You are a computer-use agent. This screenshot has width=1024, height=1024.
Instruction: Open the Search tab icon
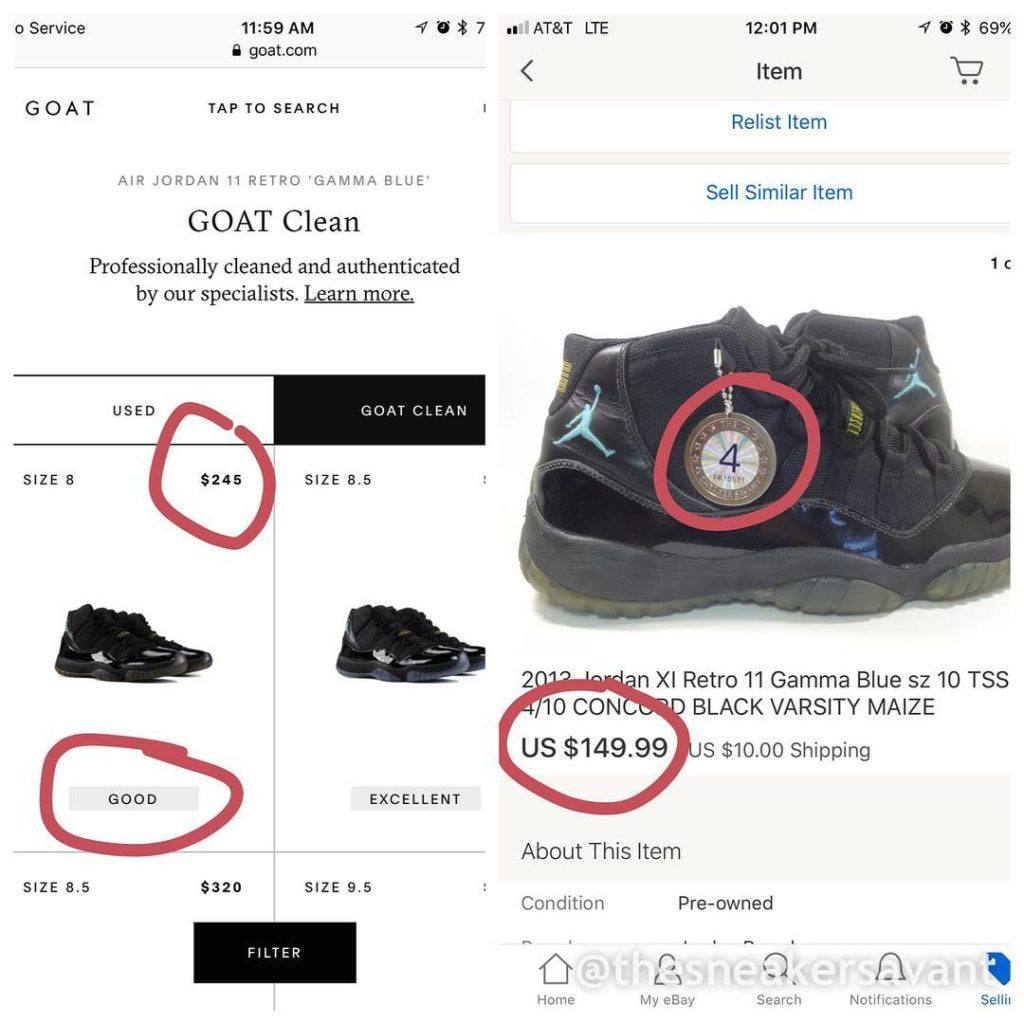click(778, 970)
